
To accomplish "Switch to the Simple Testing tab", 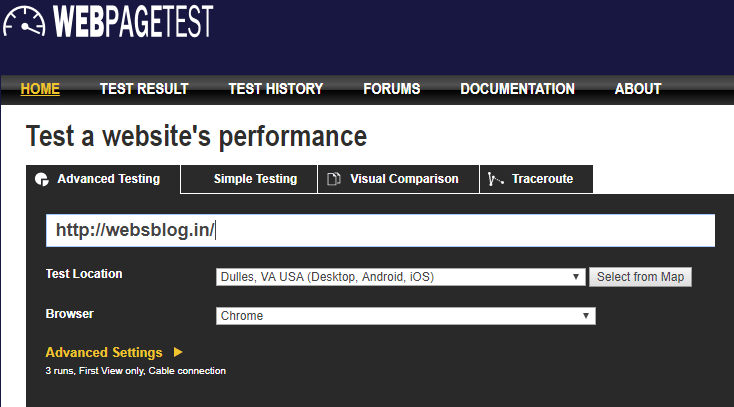I will click(x=249, y=179).
